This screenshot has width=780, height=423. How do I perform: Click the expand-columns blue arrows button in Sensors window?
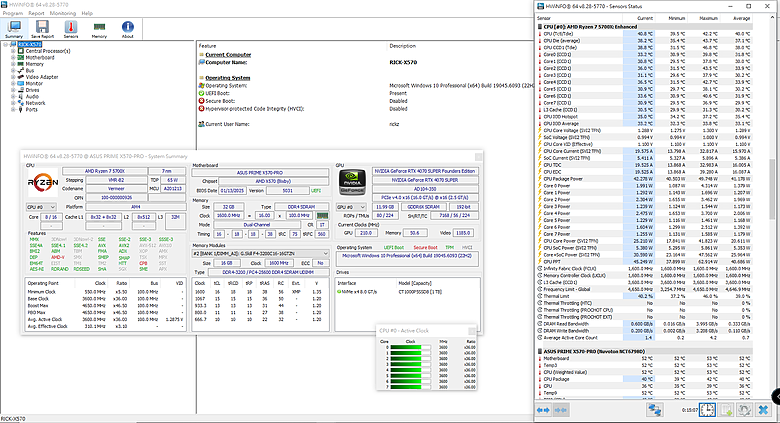tap(543, 410)
